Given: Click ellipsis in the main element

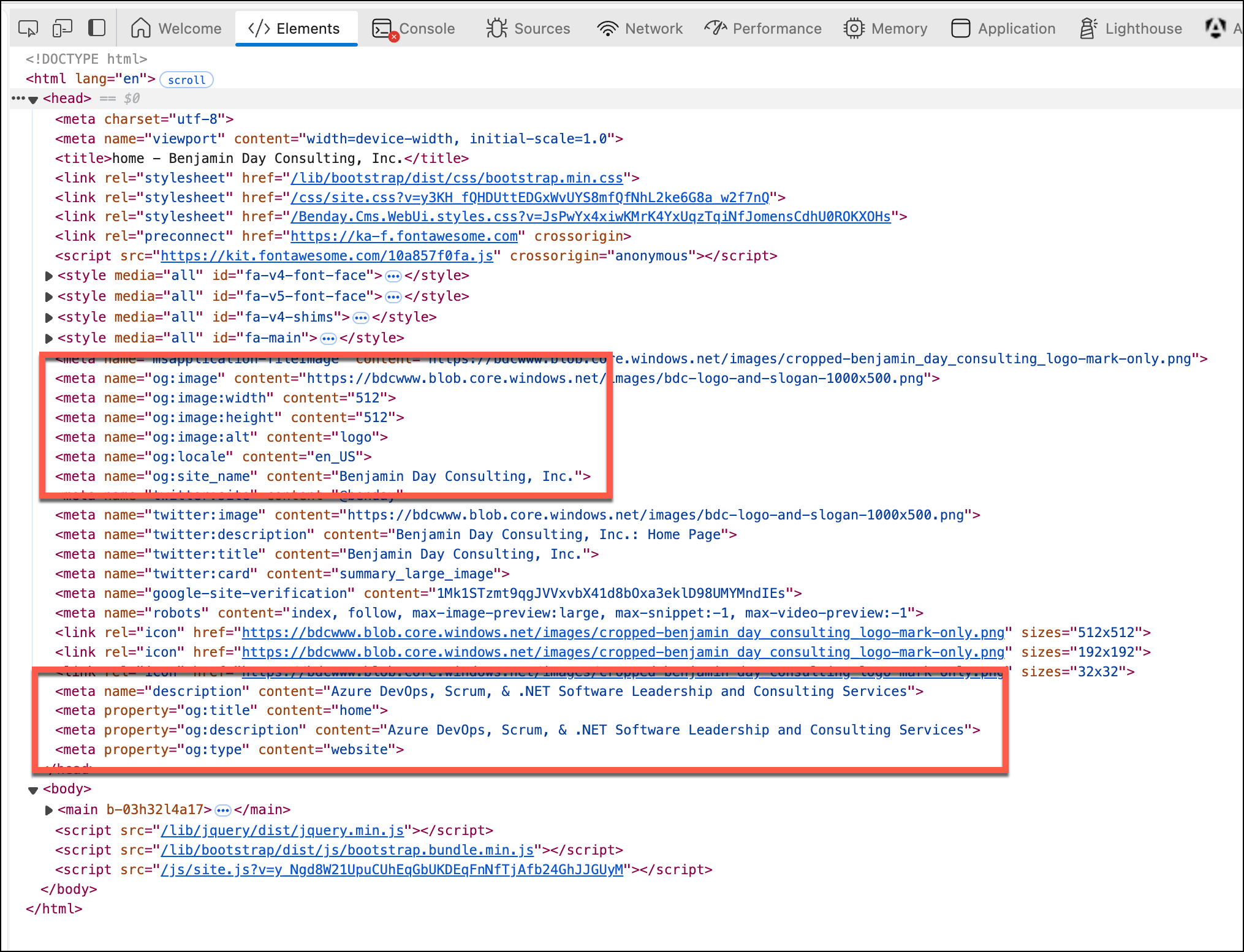Looking at the screenshot, I should point(223,810).
